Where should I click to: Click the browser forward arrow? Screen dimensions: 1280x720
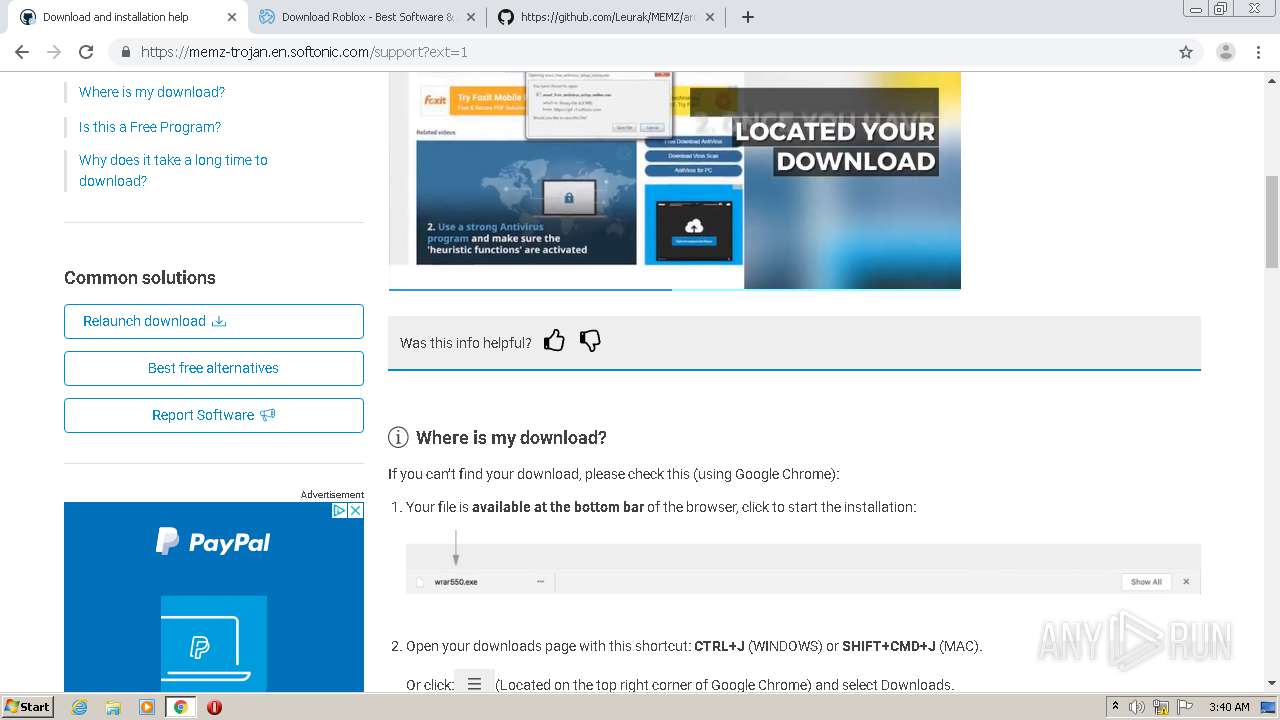point(54,52)
